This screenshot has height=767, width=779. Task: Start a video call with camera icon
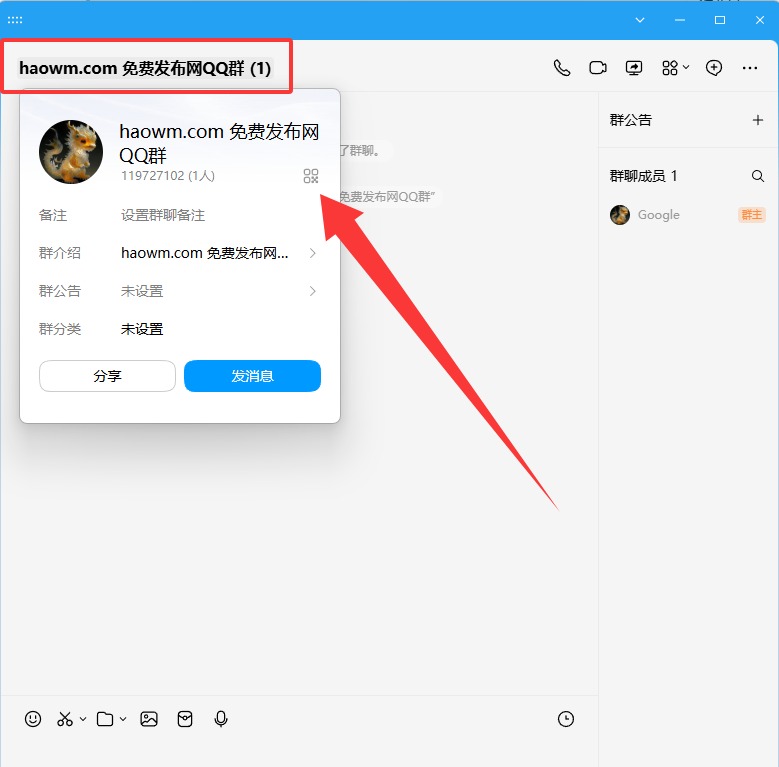coord(598,68)
